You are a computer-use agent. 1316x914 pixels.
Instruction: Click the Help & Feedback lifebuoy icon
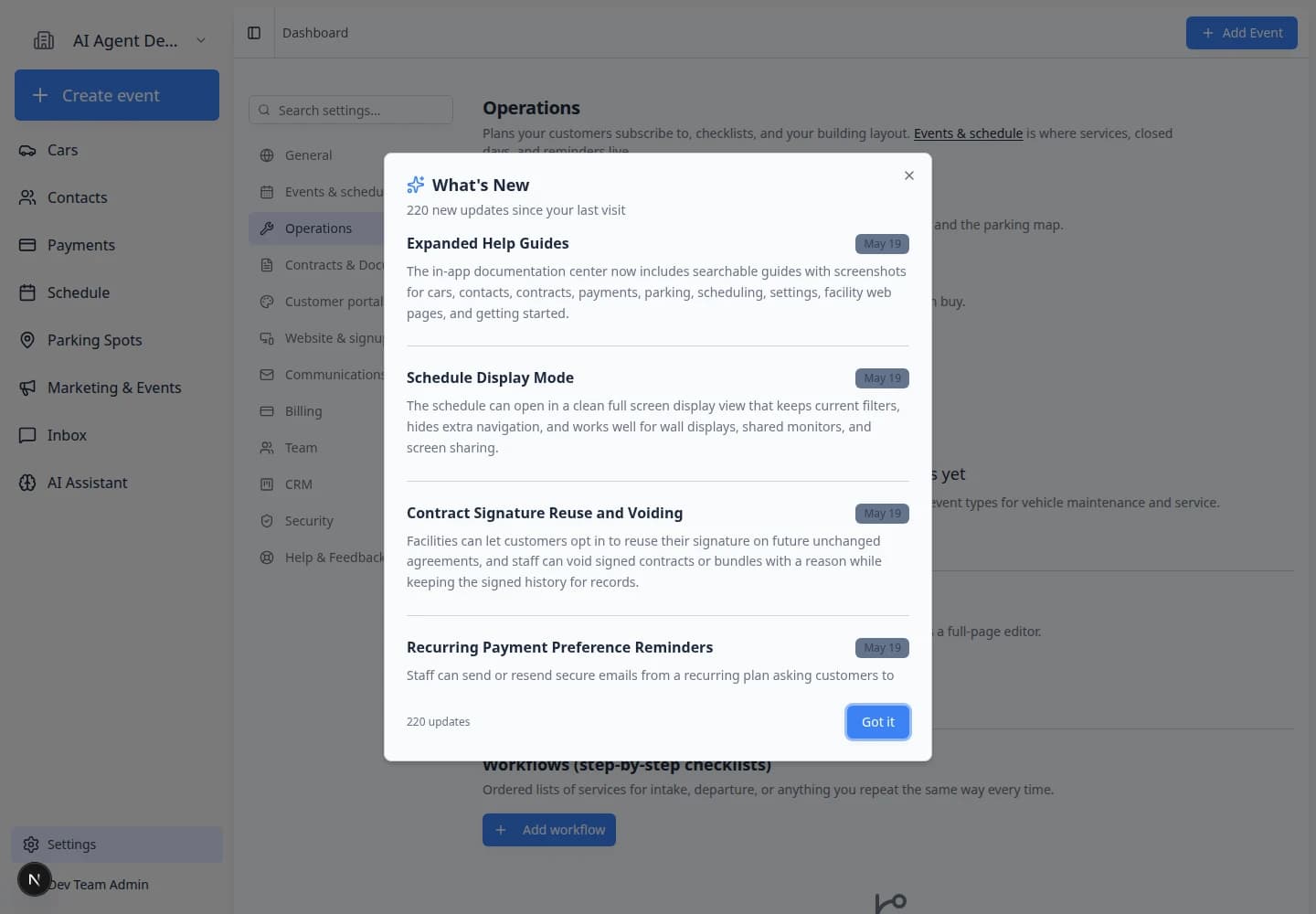pos(267,558)
